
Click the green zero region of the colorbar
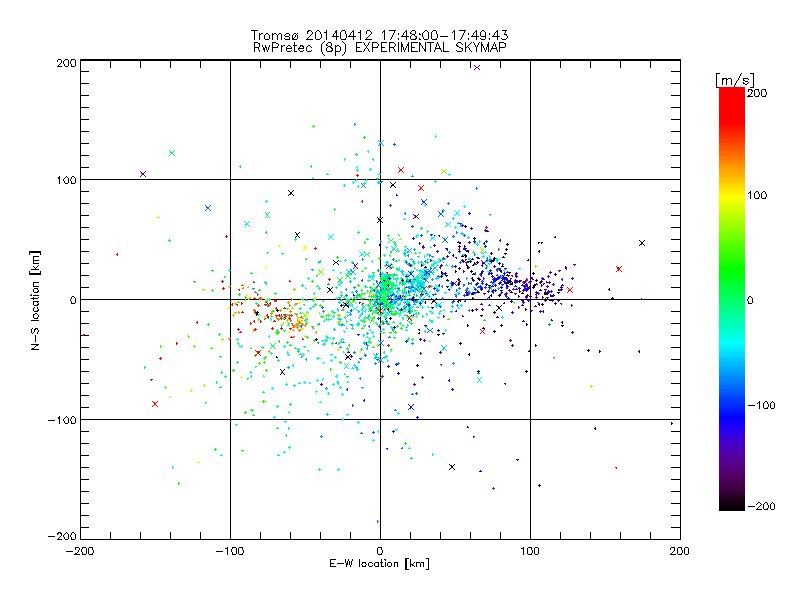[732, 299]
